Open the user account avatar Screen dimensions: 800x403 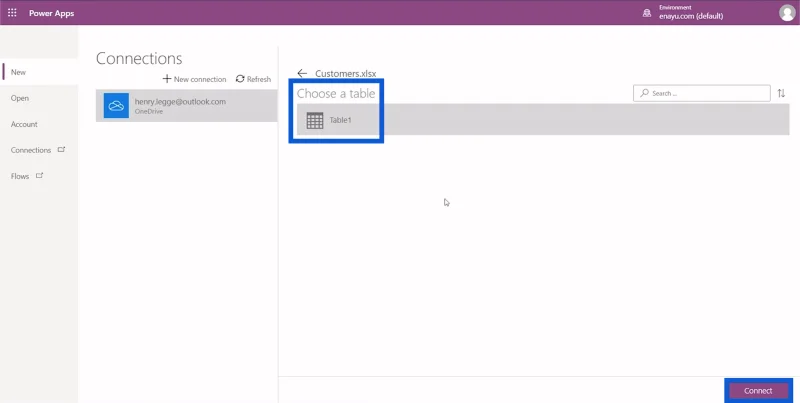(x=787, y=13)
